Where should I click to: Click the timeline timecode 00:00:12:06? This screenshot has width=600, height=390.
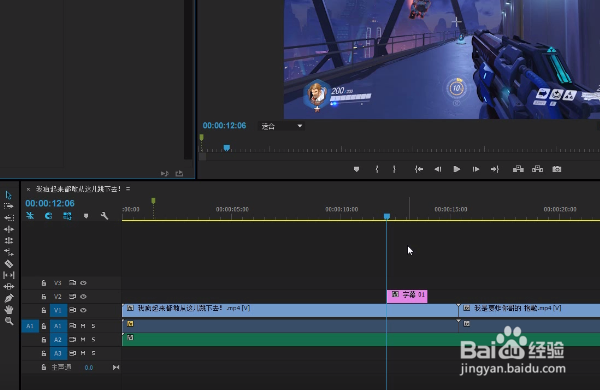point(50,203)
